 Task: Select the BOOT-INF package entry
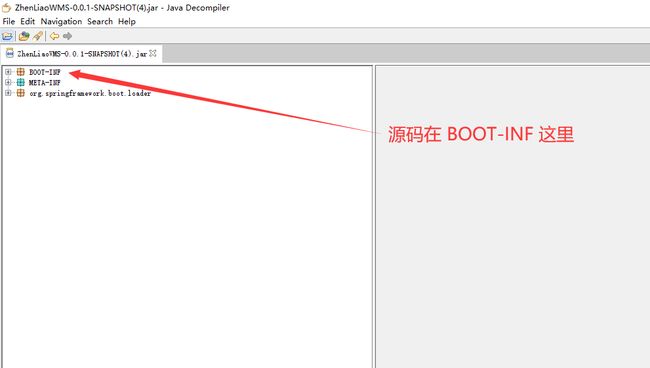point(44,72)
